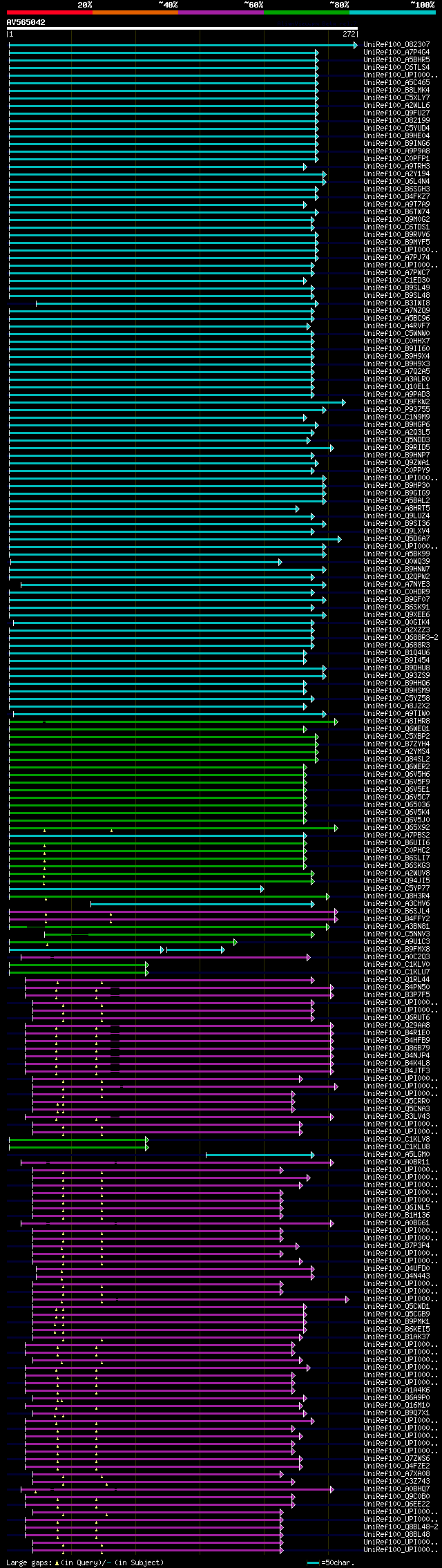This screenshot has width=442, height=1568.
Task: Open hit UniRef100_C0PFP1
Action: click(x=396, y=159)
